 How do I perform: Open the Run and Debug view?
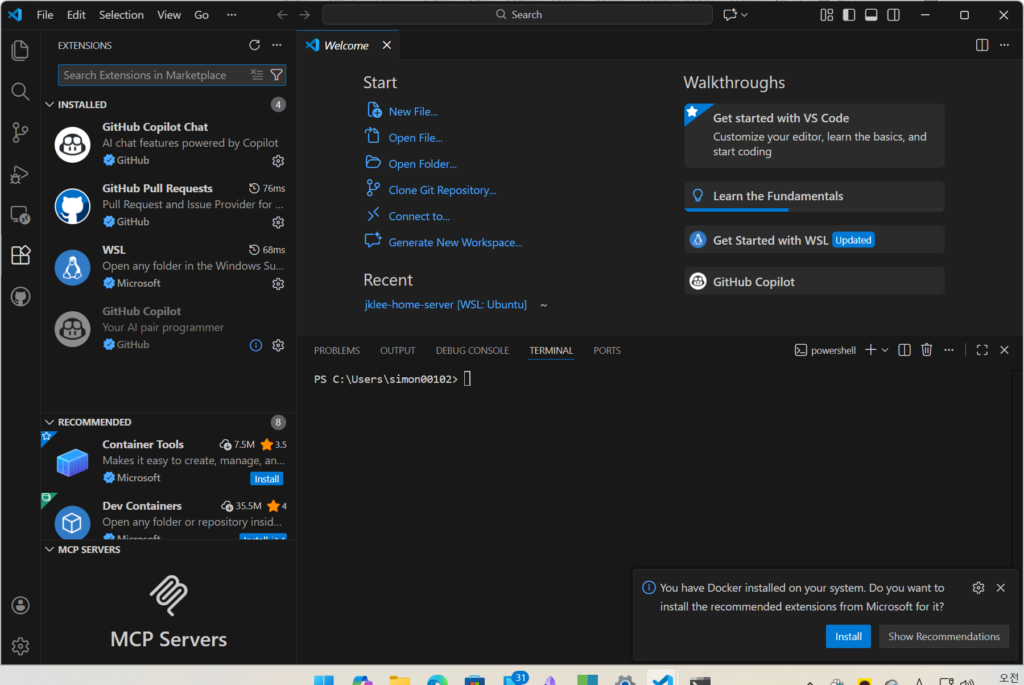pos(20,174)
